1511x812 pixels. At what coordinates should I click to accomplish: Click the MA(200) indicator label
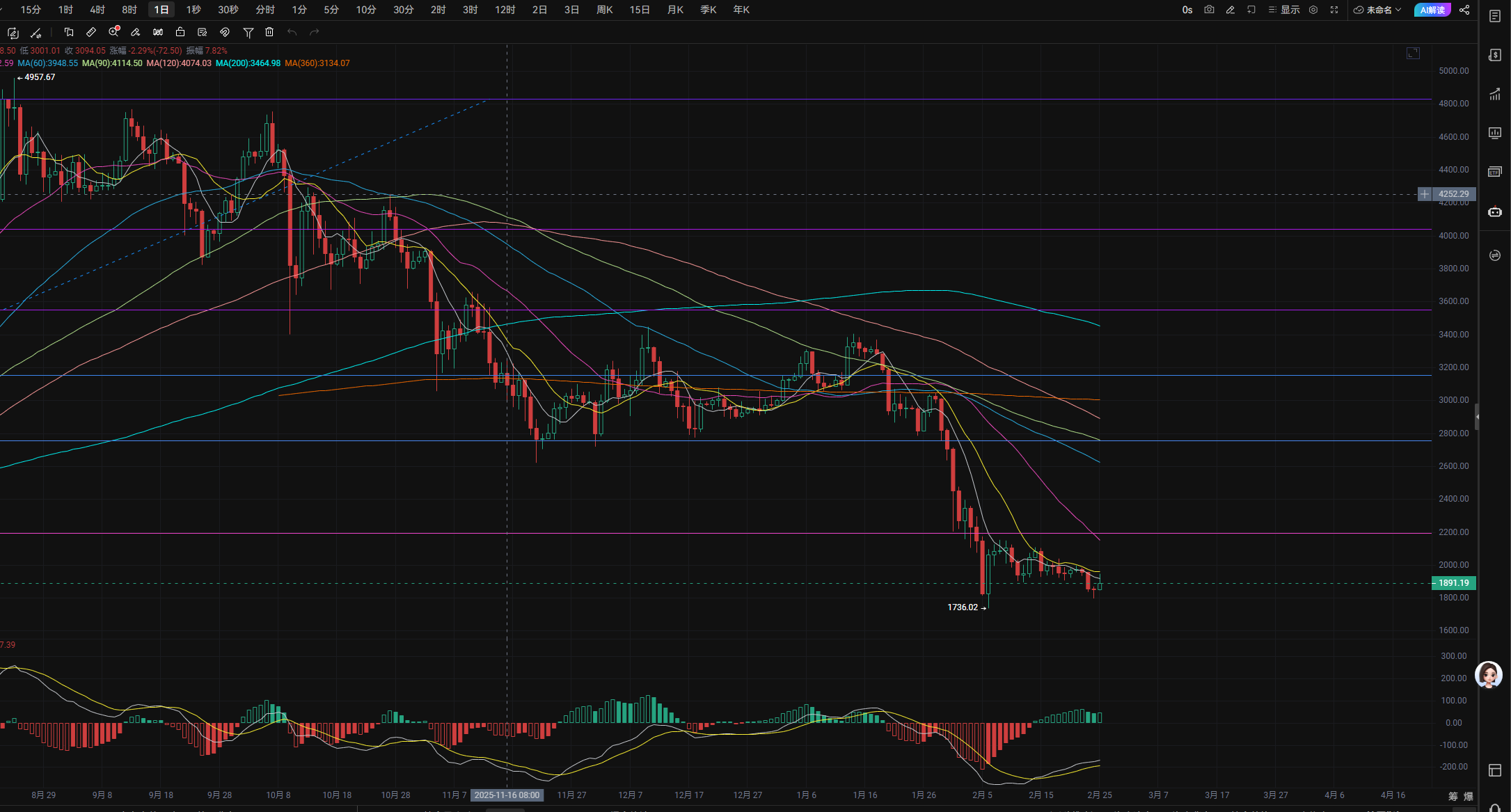tap(248, 63)
